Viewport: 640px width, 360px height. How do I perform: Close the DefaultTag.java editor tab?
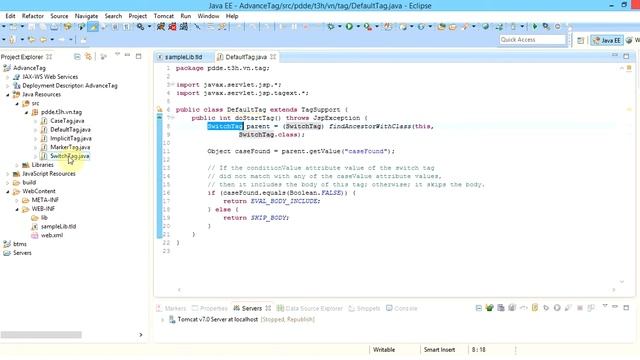273,57
